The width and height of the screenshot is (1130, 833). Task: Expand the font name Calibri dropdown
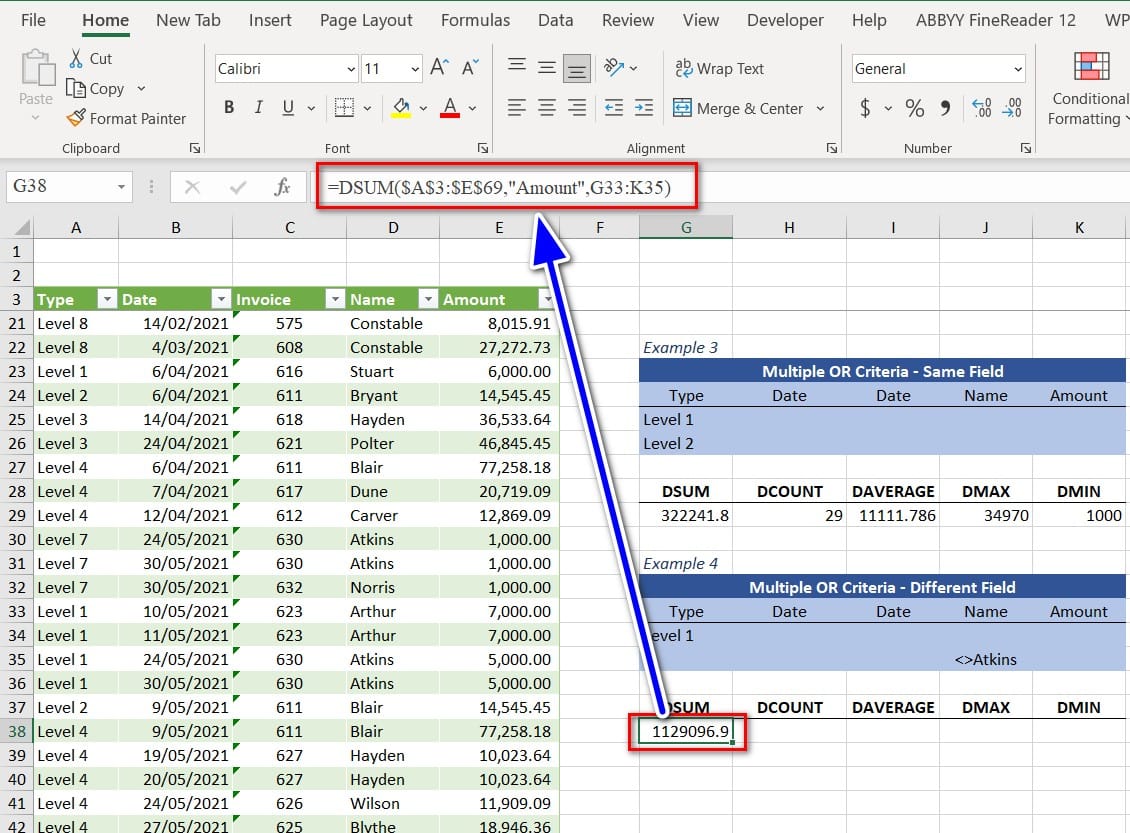coord(351,69)
